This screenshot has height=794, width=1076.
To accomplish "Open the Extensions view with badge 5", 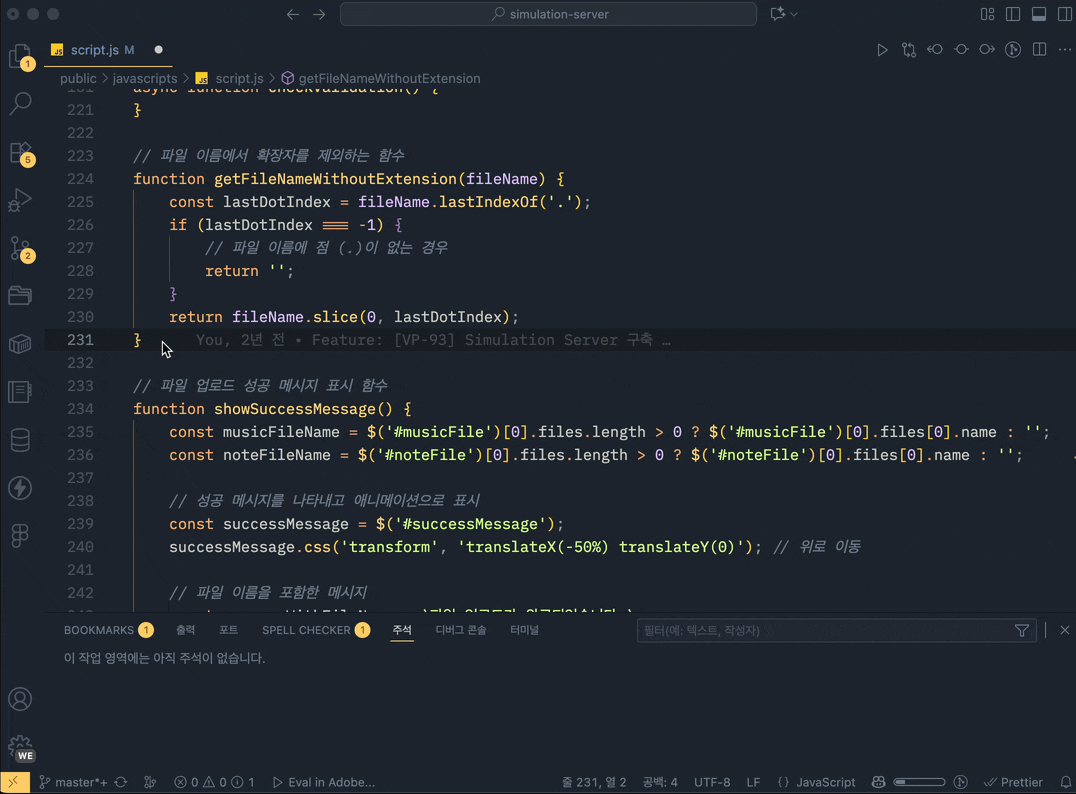I will (x=20, y=152).
